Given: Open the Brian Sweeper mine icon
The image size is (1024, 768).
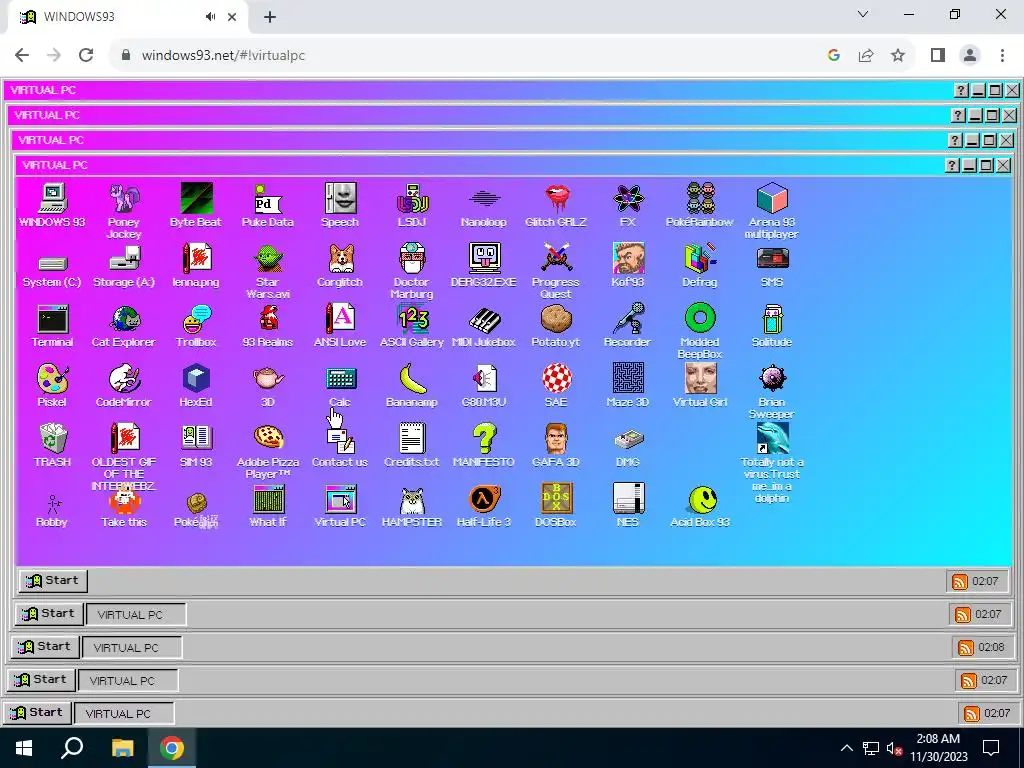Looking at the screenshot, I should pyautogui.click(x=772, y=391).
